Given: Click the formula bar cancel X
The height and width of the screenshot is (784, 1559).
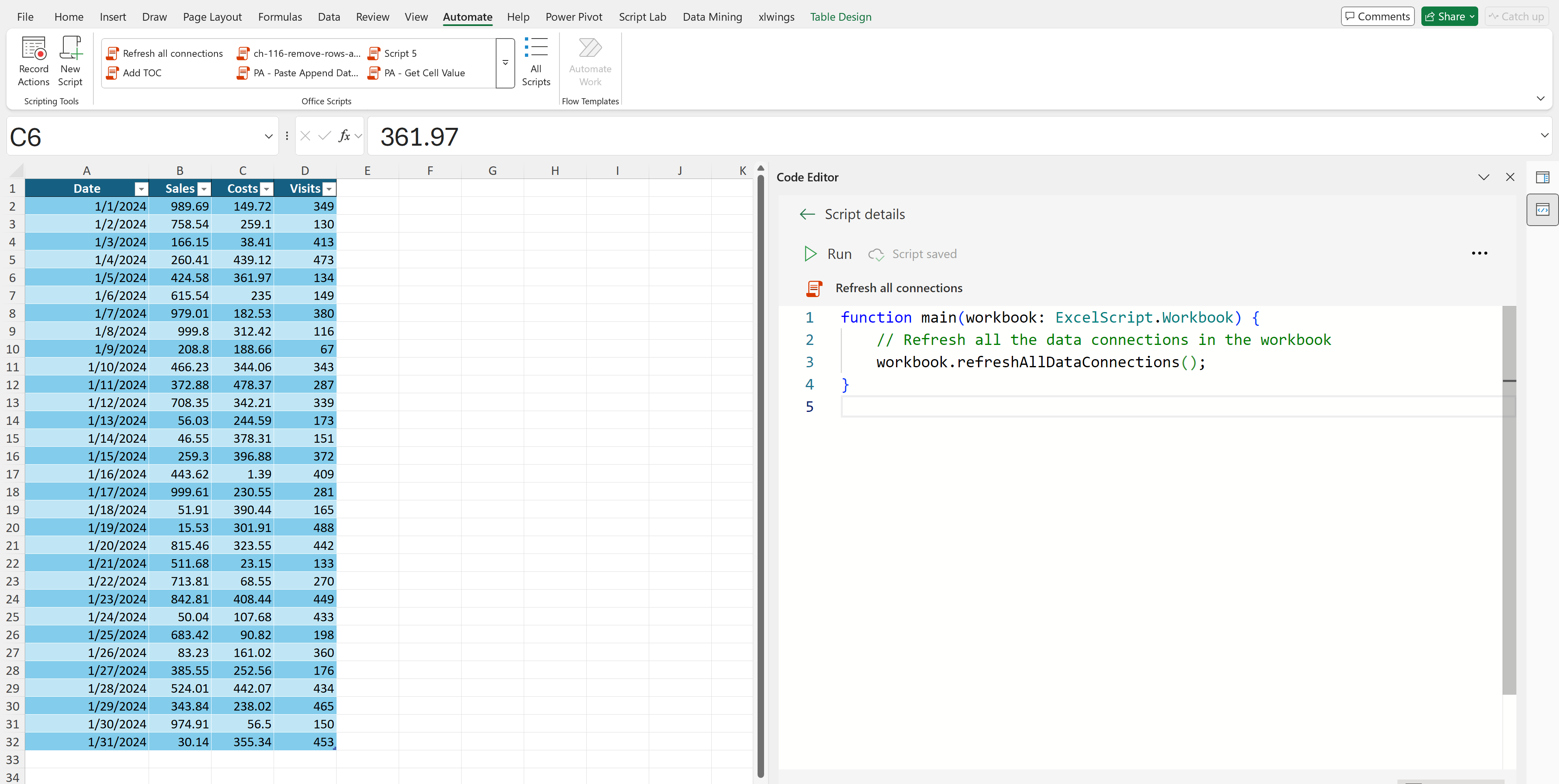Looking at the screenshot, I should [x=306, y=136].
